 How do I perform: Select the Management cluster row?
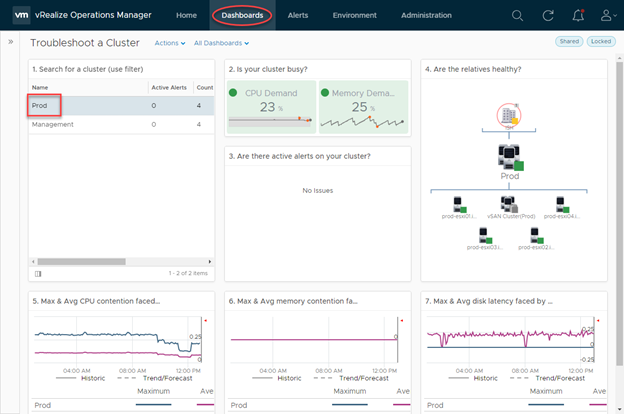(x=121, y=125)
